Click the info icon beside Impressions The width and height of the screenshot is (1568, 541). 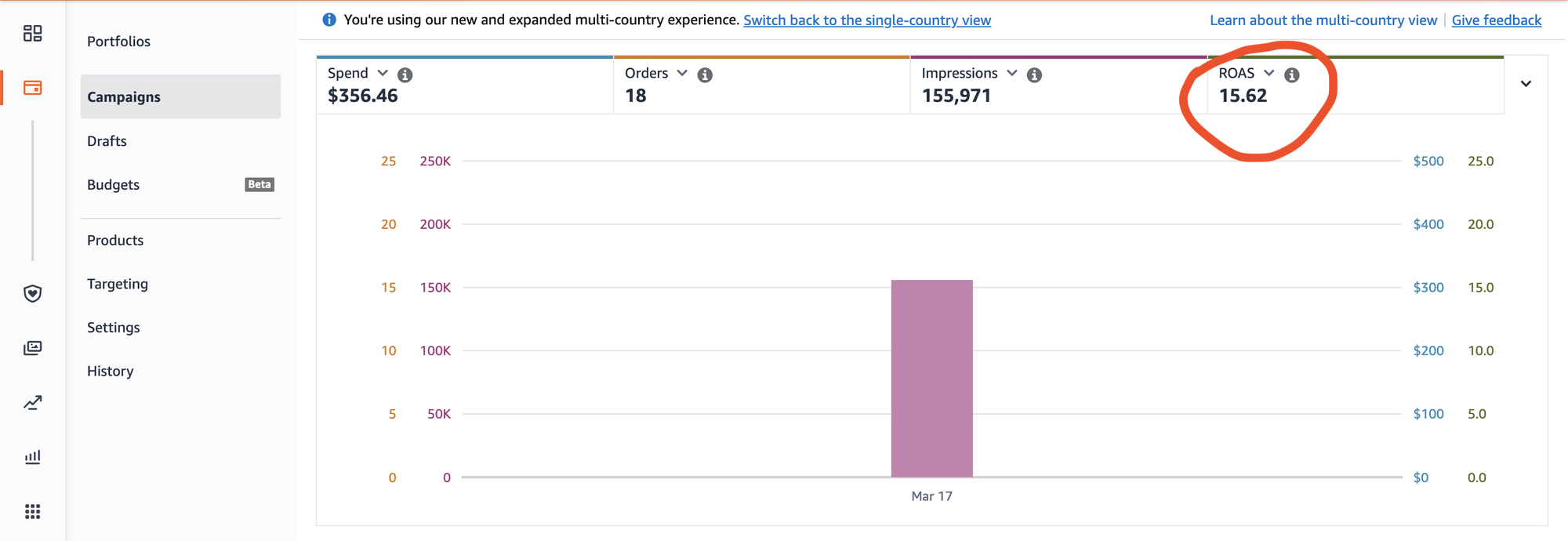tap(1034, 74)
